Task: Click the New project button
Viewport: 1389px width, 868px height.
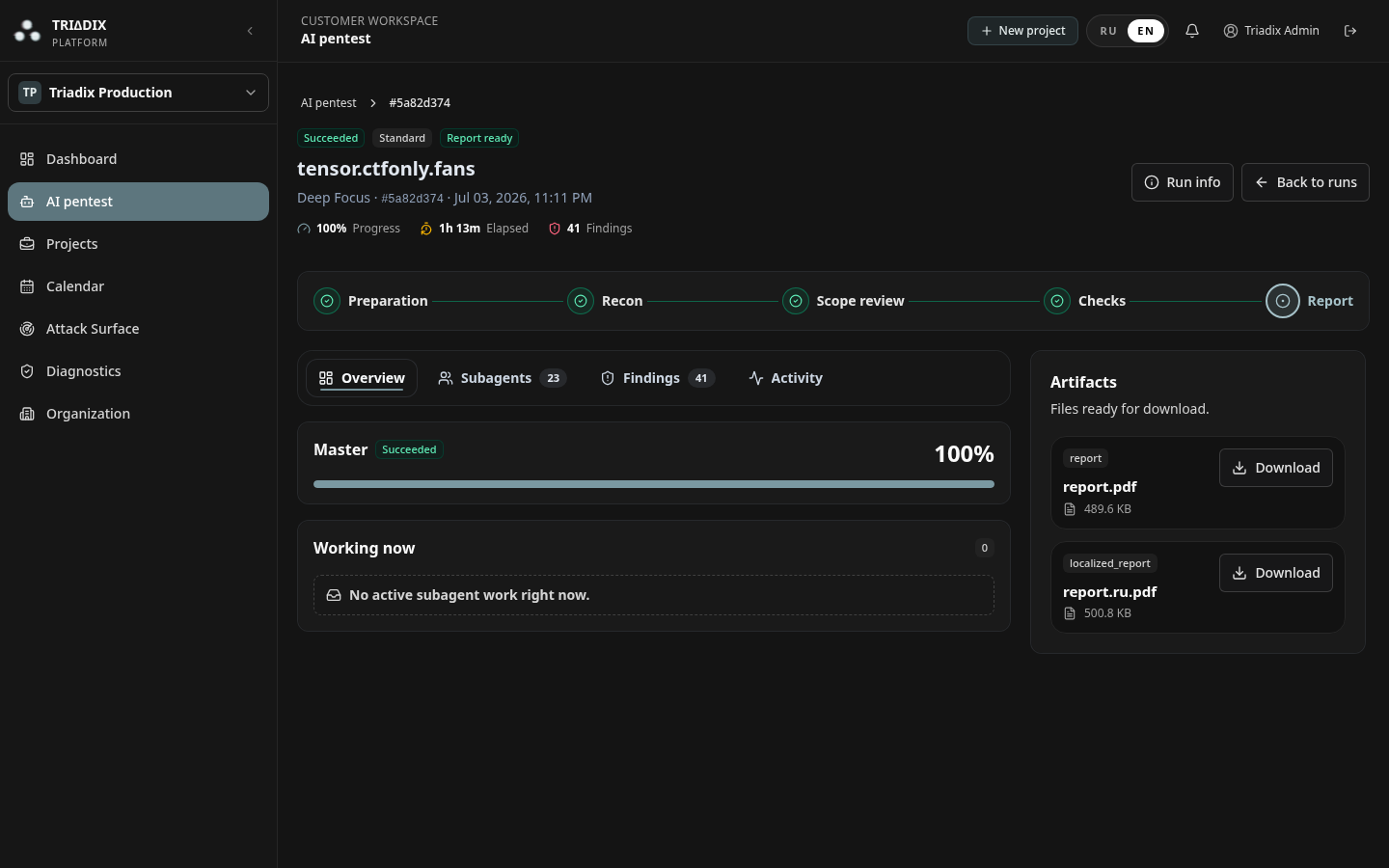Action: click(1022, 31)
